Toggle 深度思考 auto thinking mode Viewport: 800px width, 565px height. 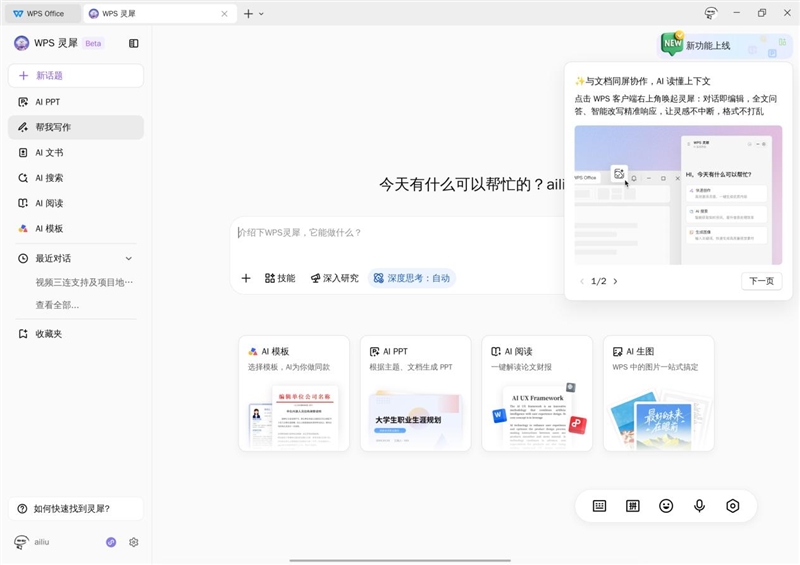pos(411,278)
